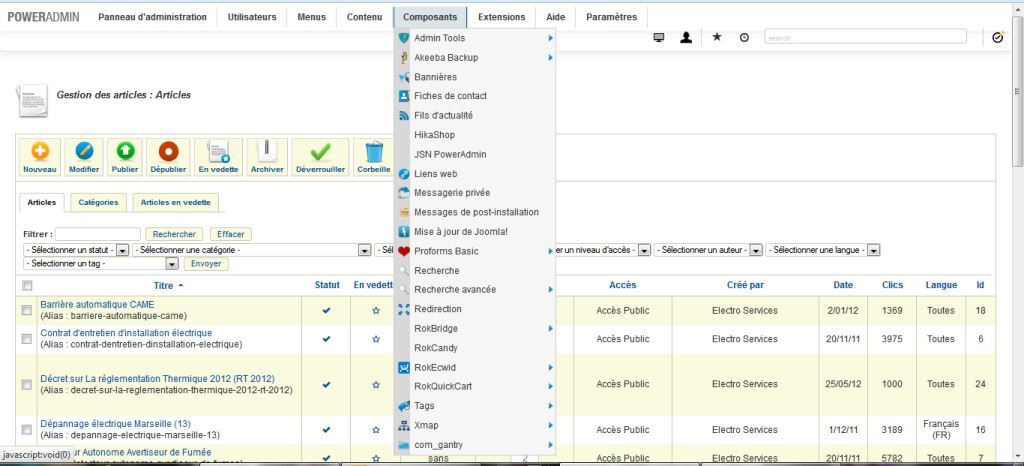Open Panneau d'administration menu
This screenshot has width=1024, height=466.
pos(152,17)
